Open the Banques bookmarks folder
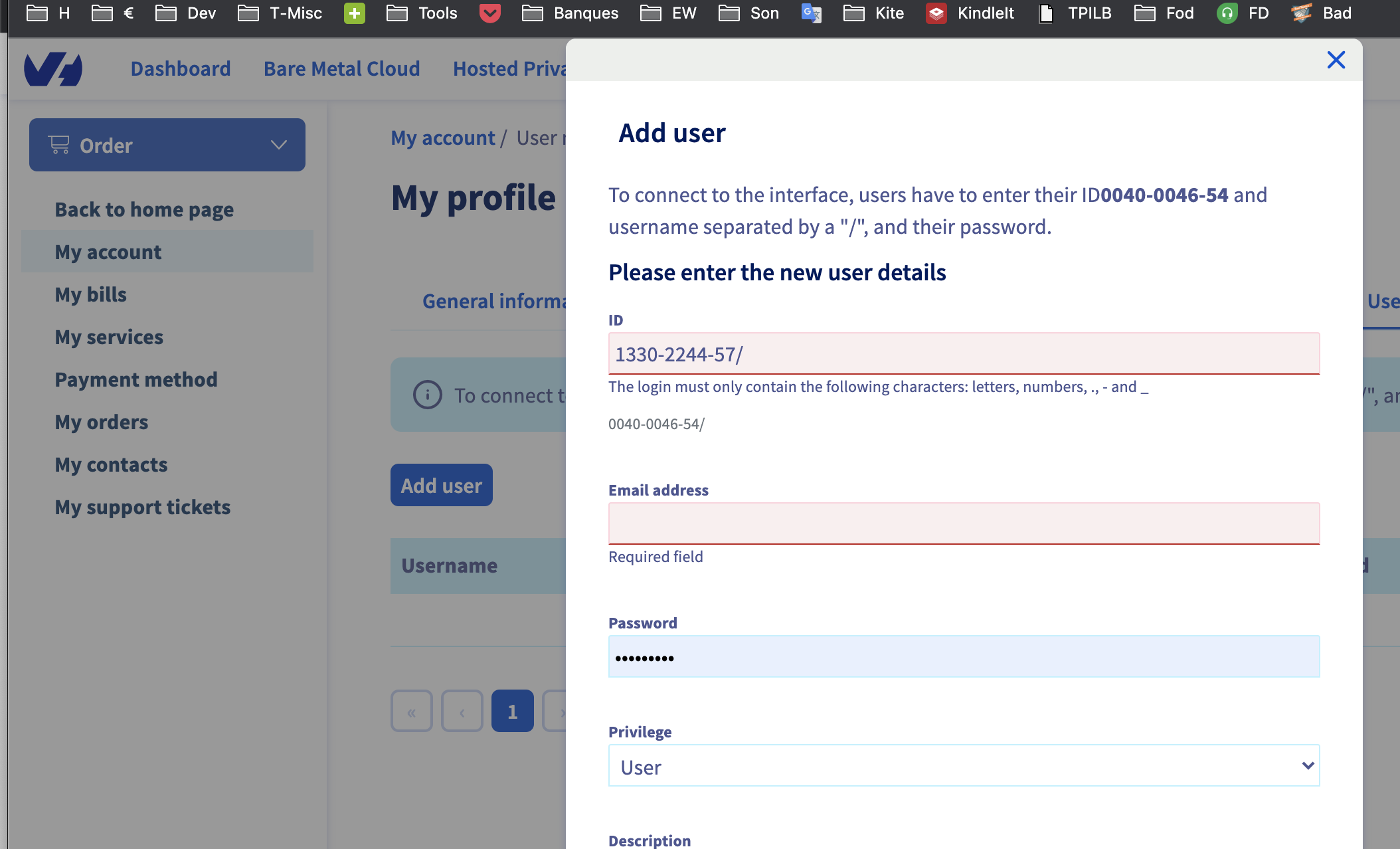This screenshot has width=1400, height=849. pos(570,13)
